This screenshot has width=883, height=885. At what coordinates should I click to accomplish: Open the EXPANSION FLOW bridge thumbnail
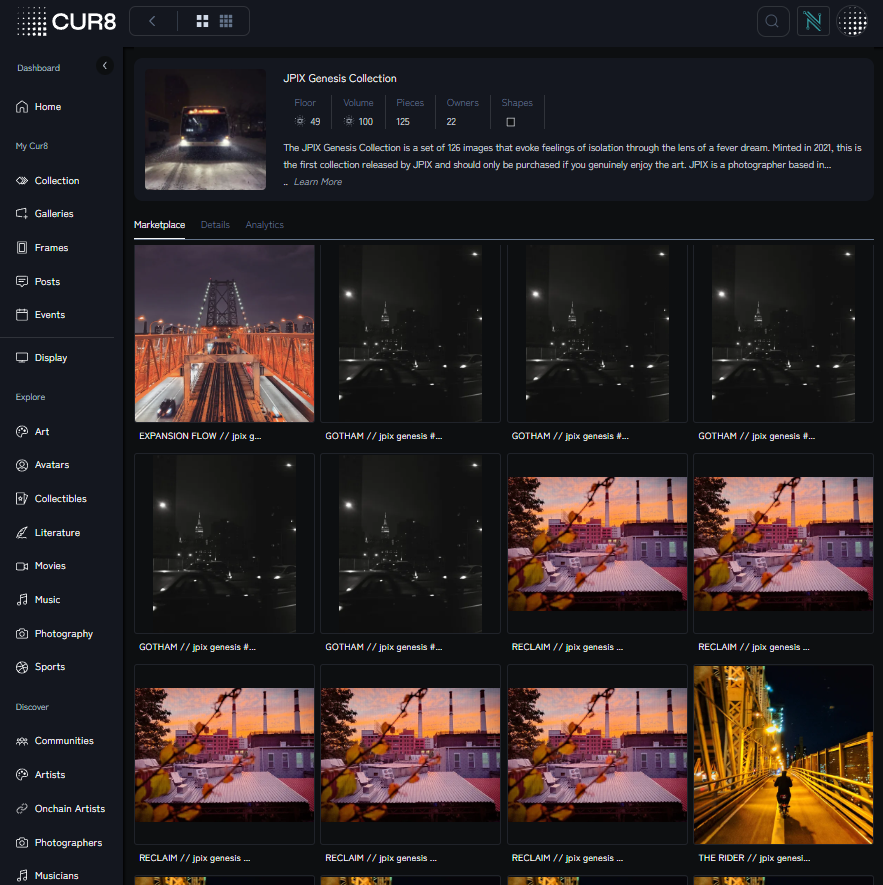pyautogui.click(x=224, y=334)
